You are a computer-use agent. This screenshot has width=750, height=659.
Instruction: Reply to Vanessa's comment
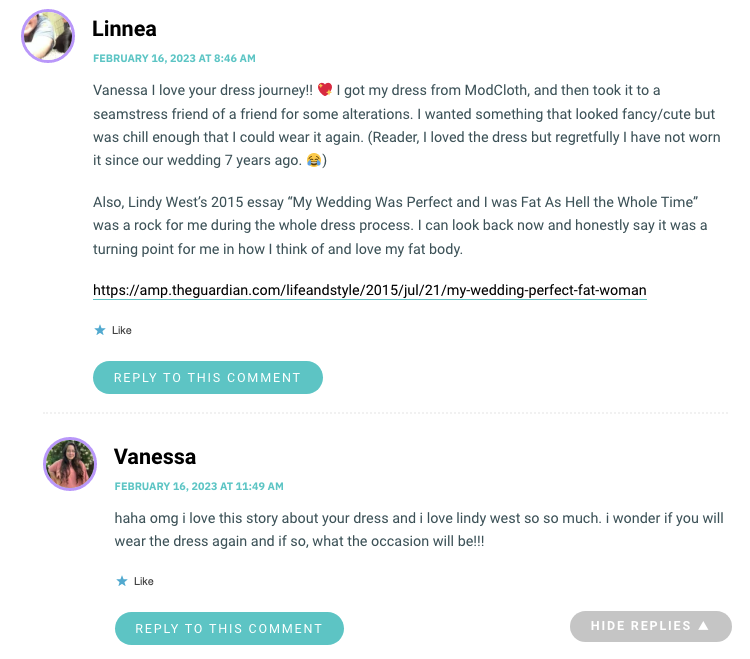(x=229, y=628)
